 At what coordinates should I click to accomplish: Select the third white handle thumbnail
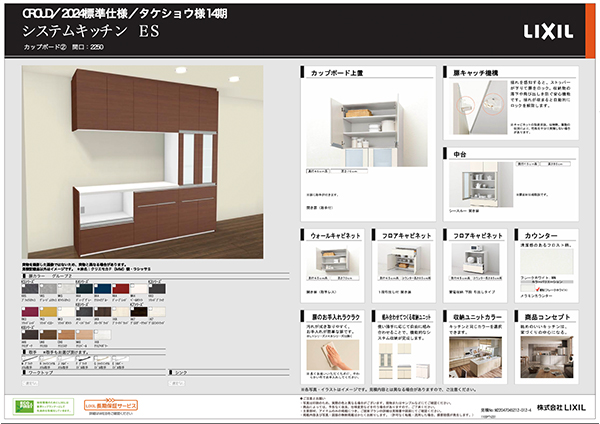pos(66,359)
